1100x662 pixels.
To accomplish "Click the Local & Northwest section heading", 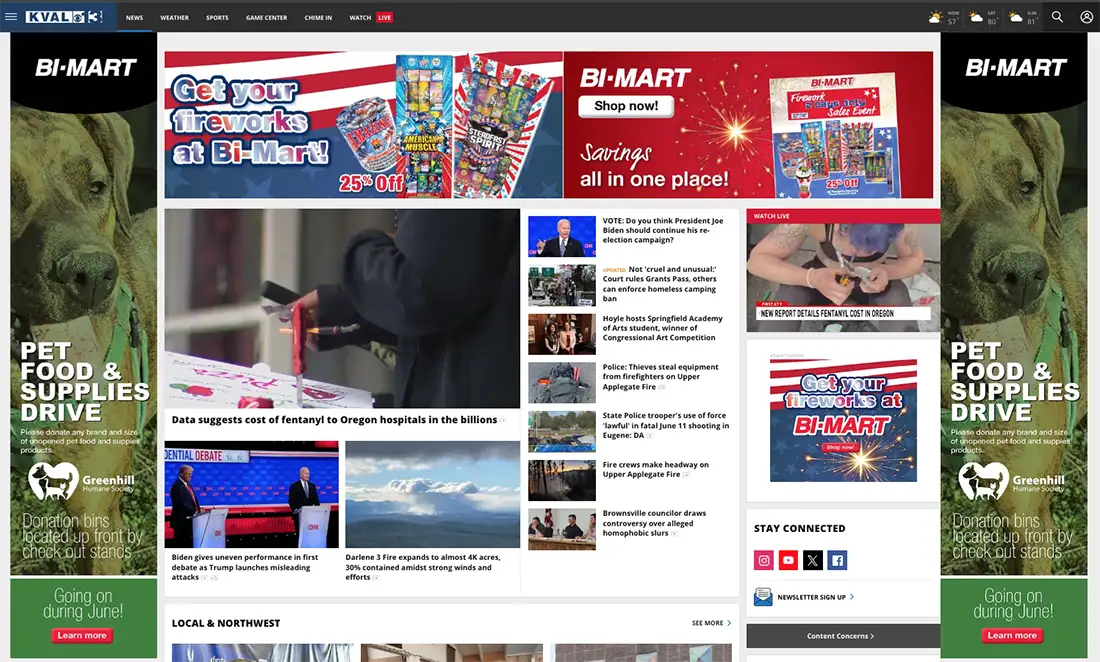I will 226,623.
